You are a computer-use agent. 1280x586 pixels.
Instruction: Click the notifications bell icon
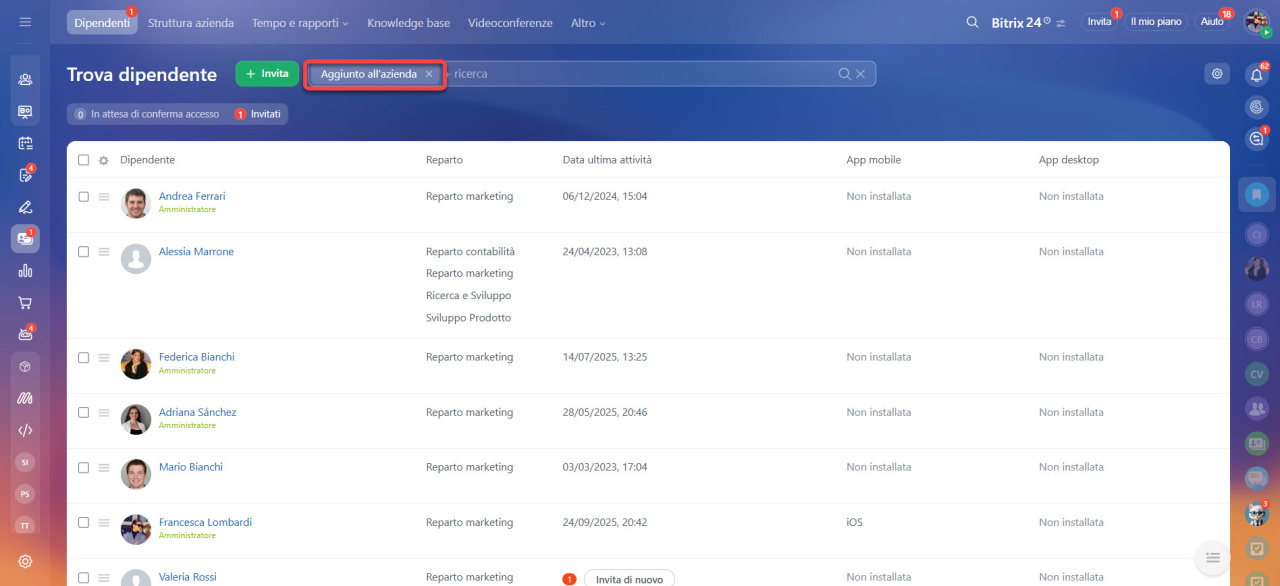pyautogui.click(x=1256, y=75)
